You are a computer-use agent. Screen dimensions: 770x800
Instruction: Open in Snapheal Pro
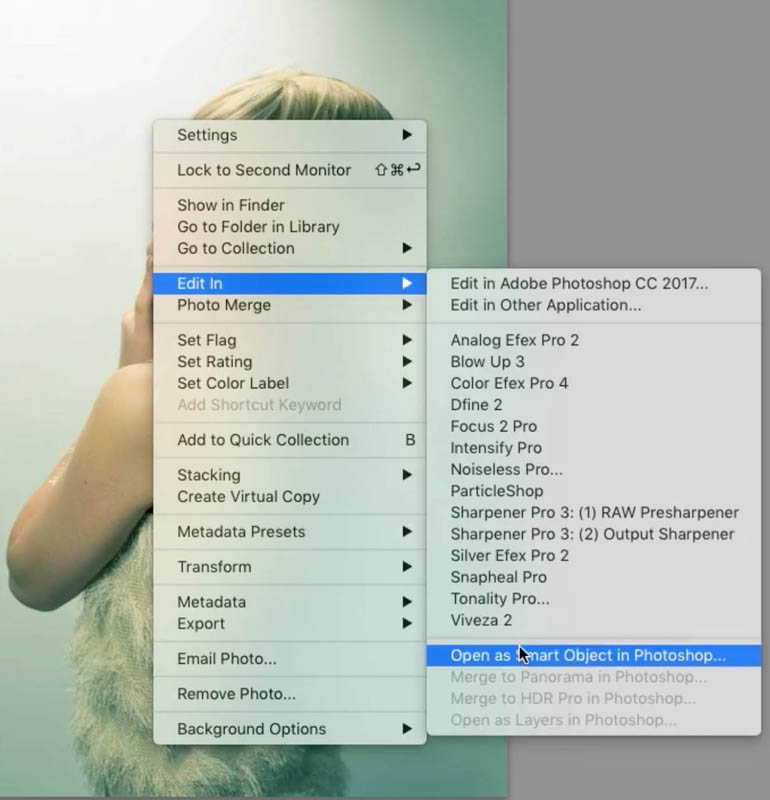(x=593, y=577)
